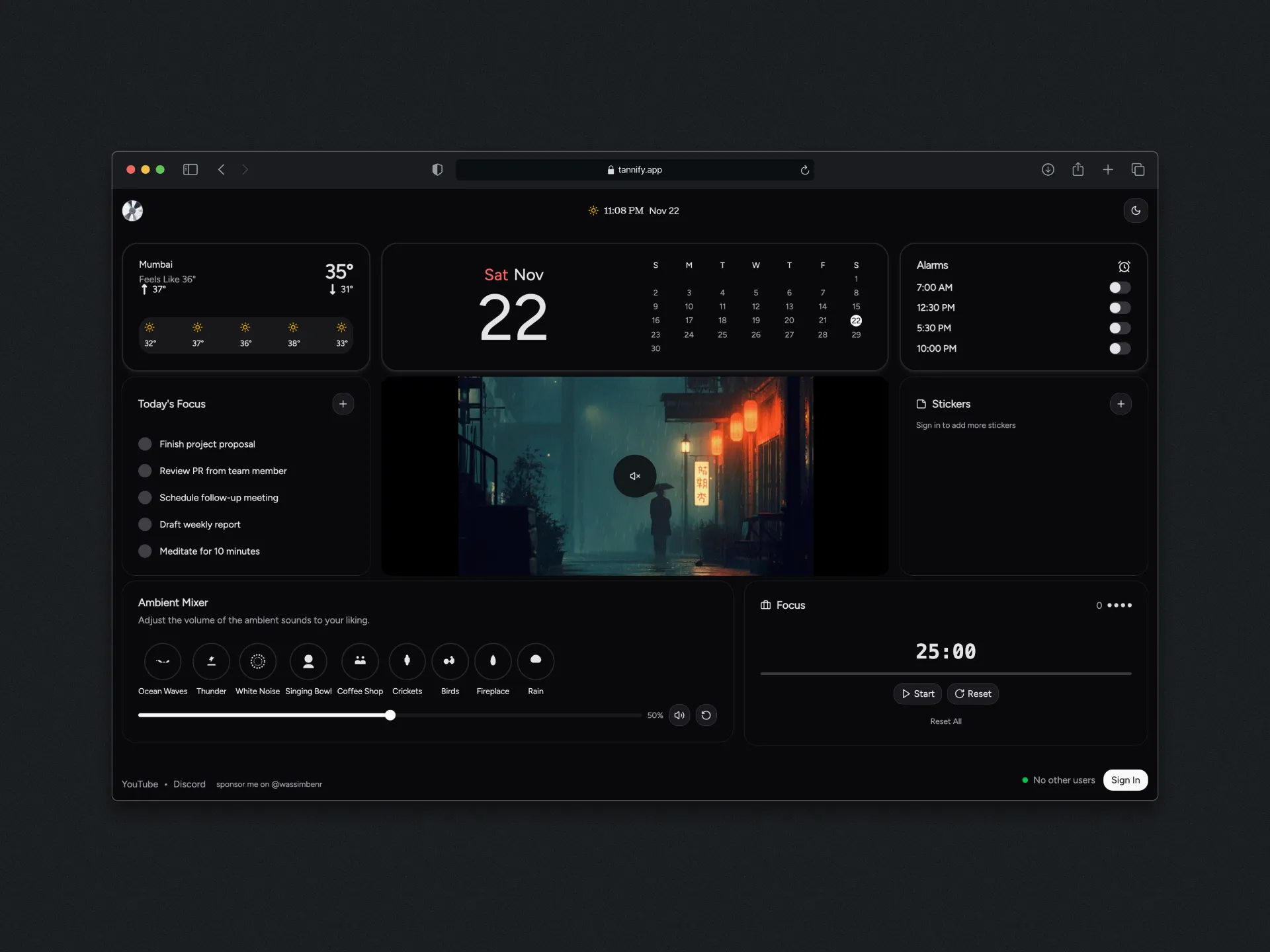Toggle the browser sidebar panel
Viewport: 1270px width, 952px height.
coord(190,170)
